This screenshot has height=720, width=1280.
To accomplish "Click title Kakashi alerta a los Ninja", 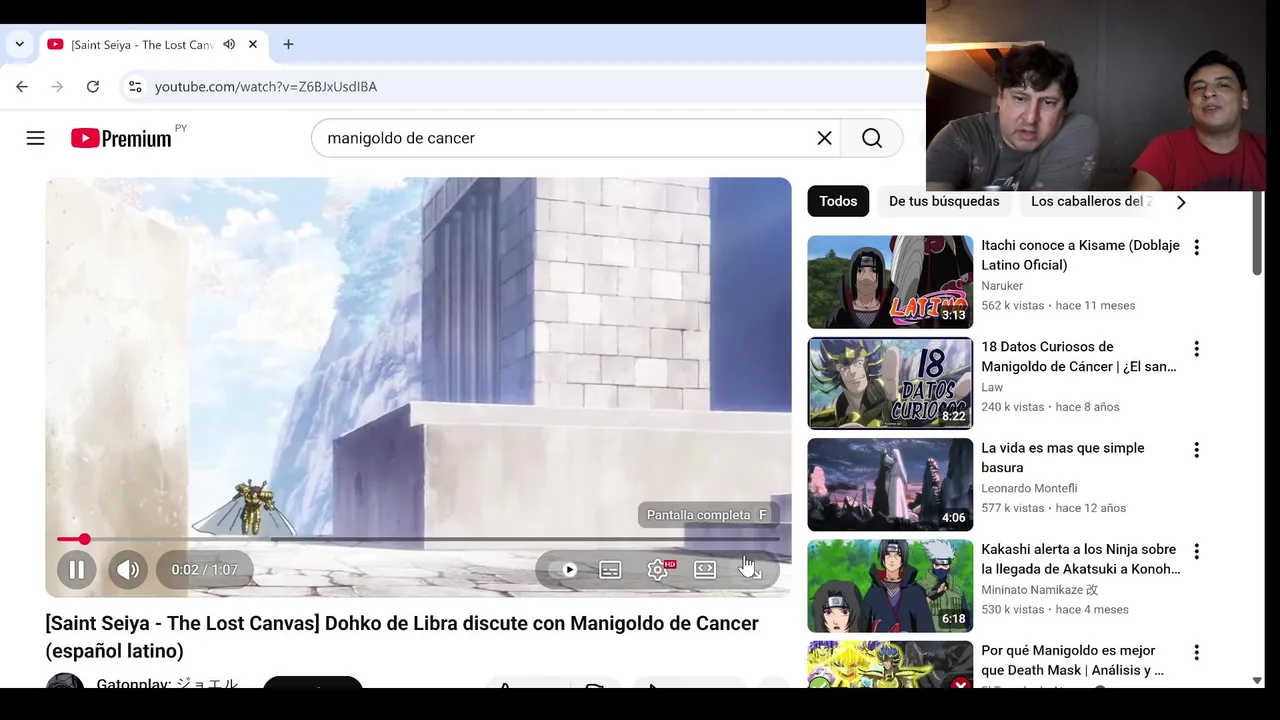I will [1081, 559].
